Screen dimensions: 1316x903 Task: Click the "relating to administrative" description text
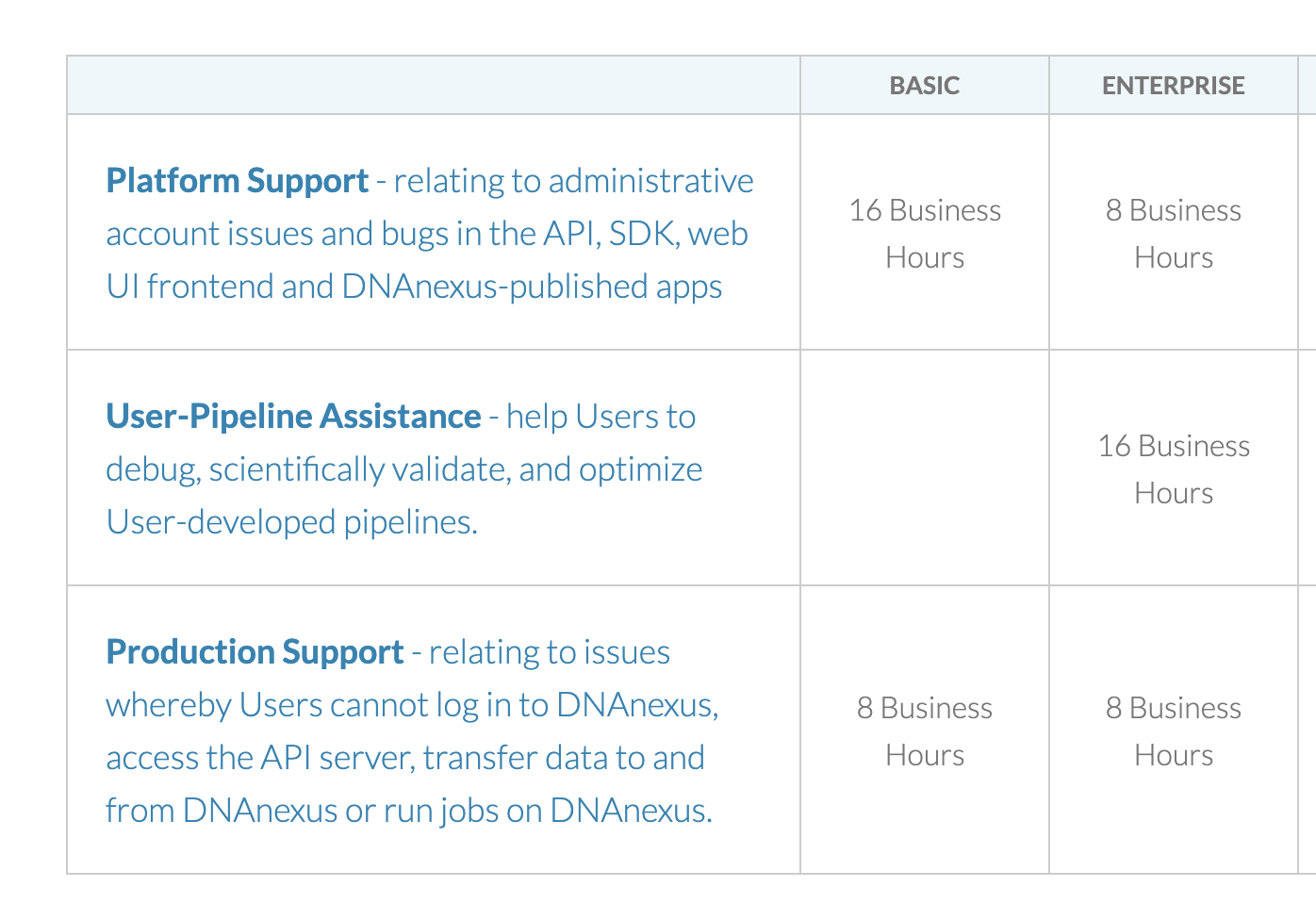tap(573, 181)
